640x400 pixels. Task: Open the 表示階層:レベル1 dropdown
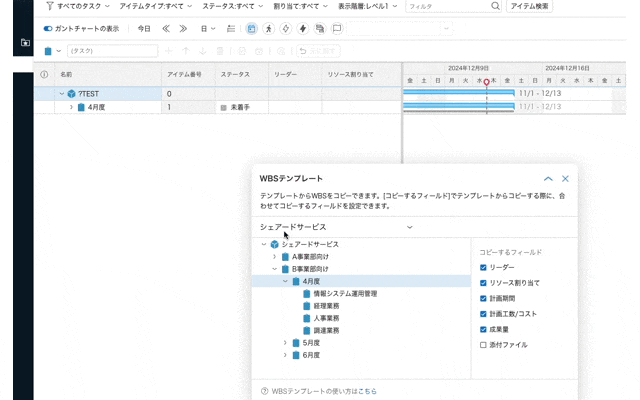367,6
